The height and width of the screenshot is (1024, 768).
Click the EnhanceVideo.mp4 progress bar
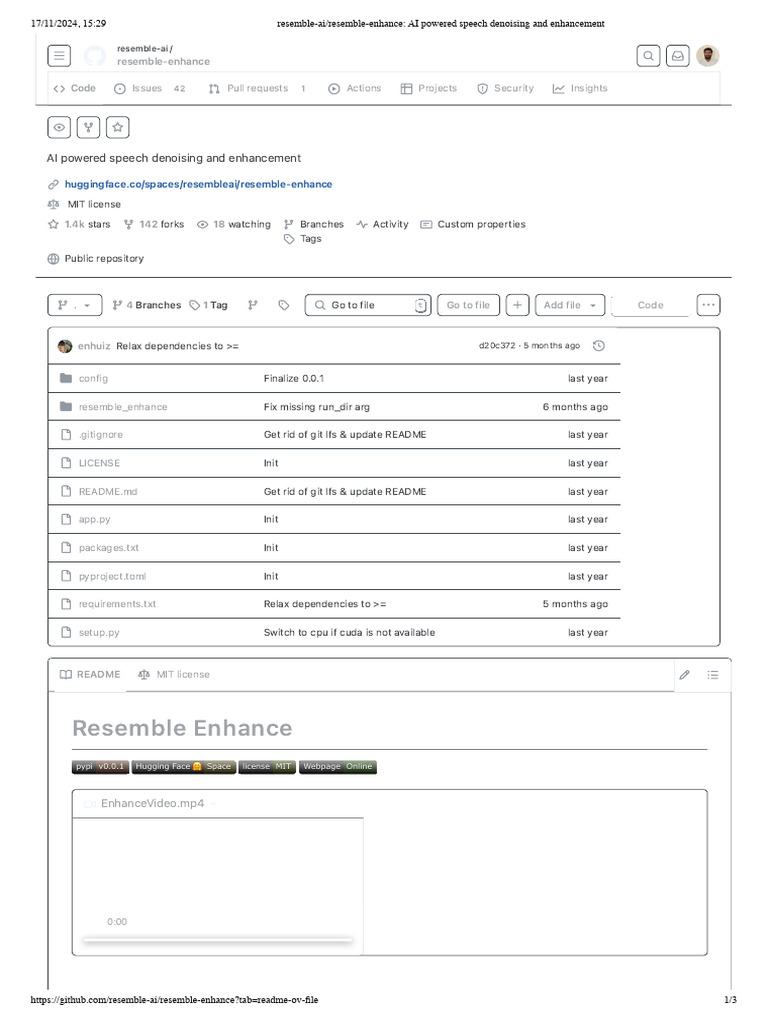click(217, 940)
